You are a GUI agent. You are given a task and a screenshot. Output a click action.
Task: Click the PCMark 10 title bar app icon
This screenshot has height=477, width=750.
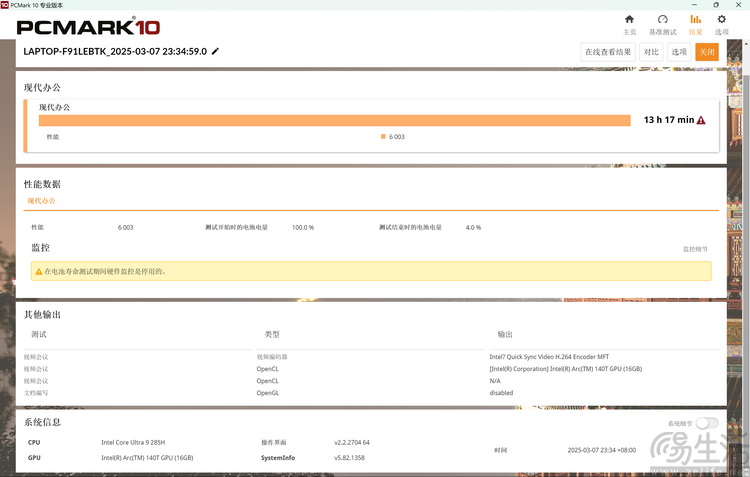5,5
